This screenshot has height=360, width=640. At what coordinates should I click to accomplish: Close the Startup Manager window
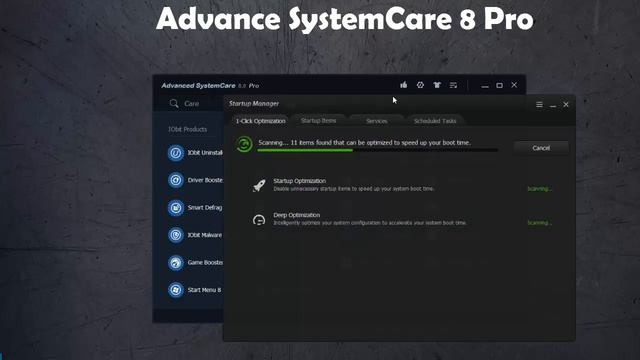(566, 104)
